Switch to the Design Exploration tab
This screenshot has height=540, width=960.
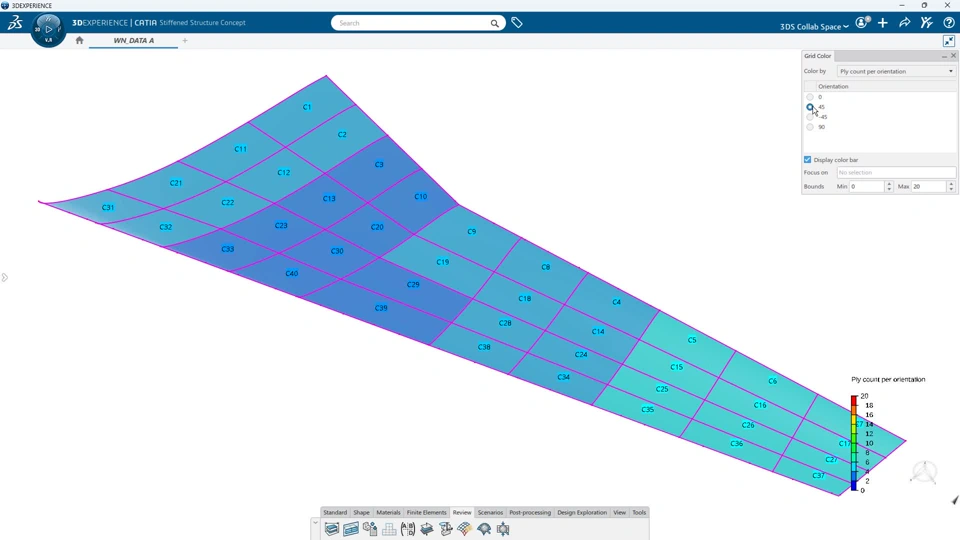(582, 512)
